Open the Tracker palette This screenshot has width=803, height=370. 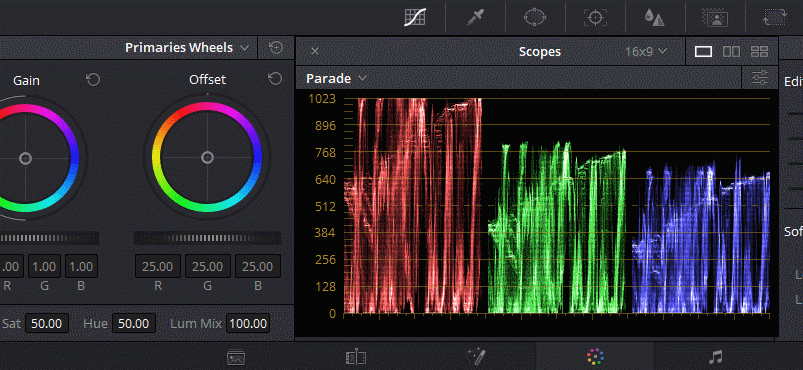pyautogui.click(x=595, y=18)
